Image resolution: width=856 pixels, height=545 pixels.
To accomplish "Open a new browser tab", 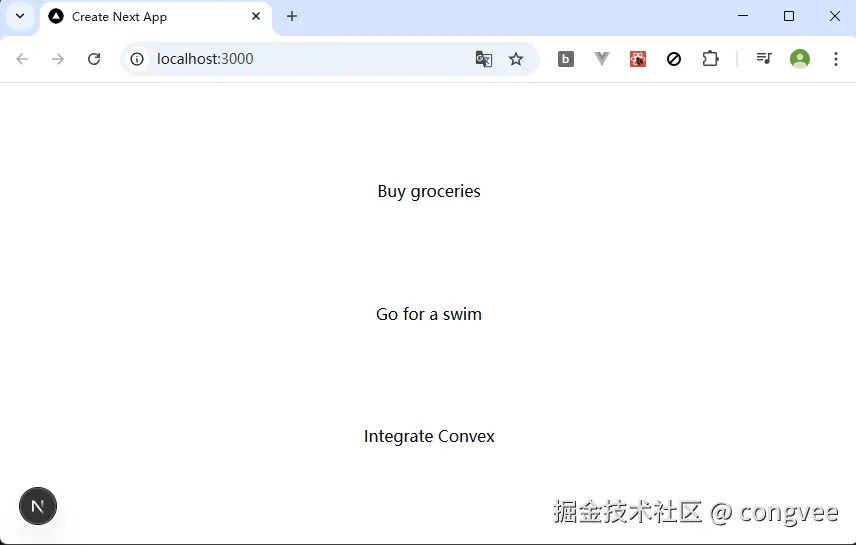I will click(x=292, y=16).
